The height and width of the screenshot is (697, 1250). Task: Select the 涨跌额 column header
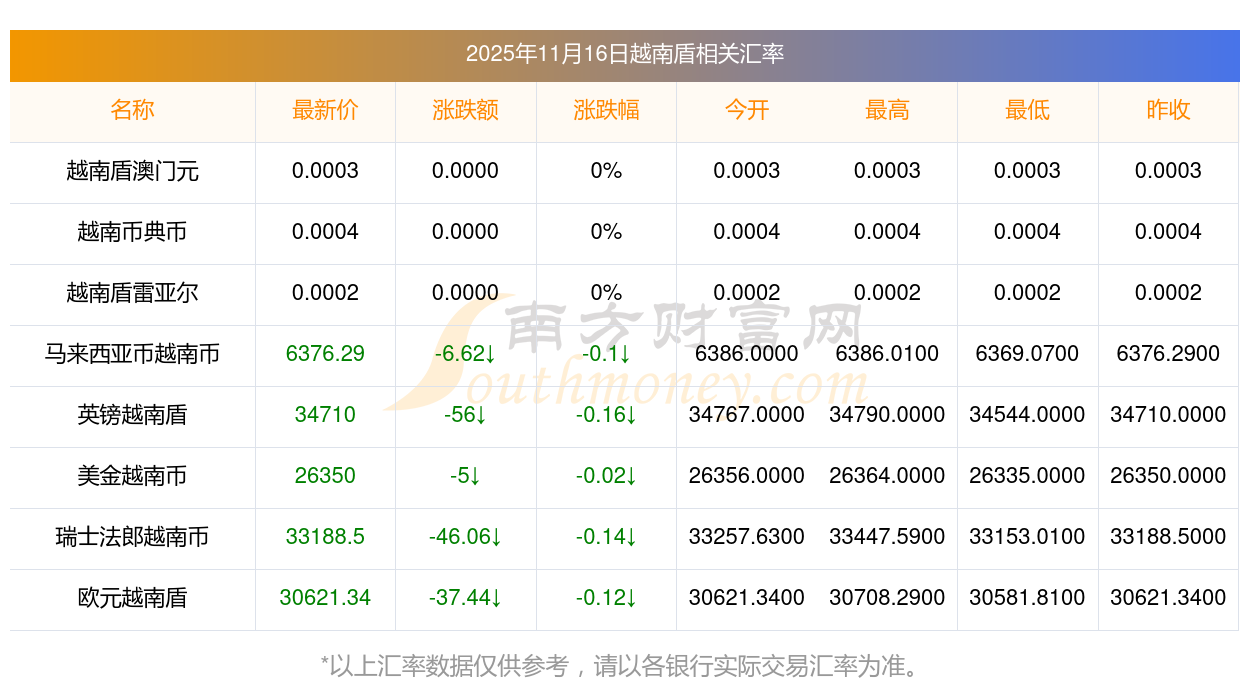(465, 110)
